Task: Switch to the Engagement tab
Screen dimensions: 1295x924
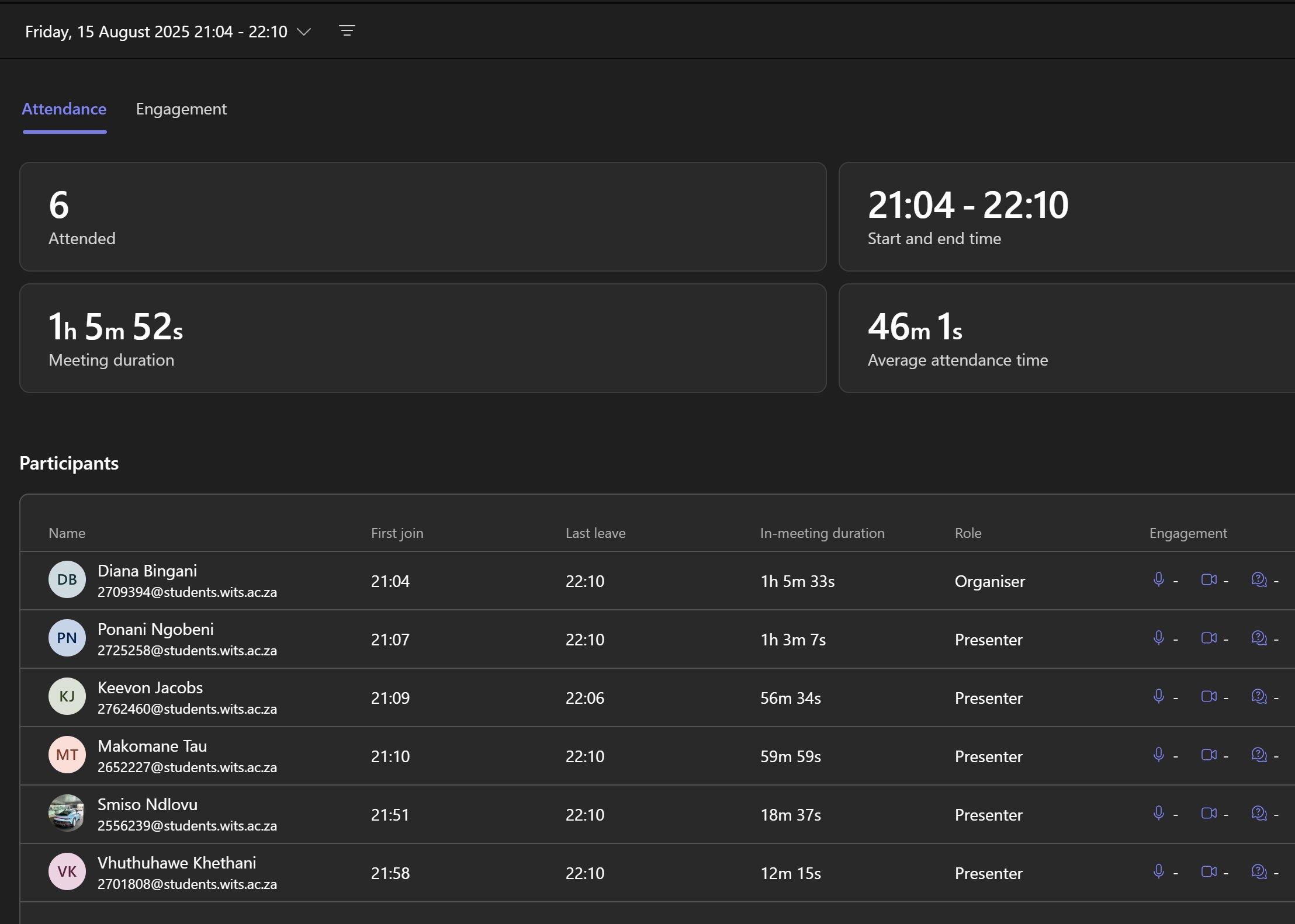Action: pos(181,109)
